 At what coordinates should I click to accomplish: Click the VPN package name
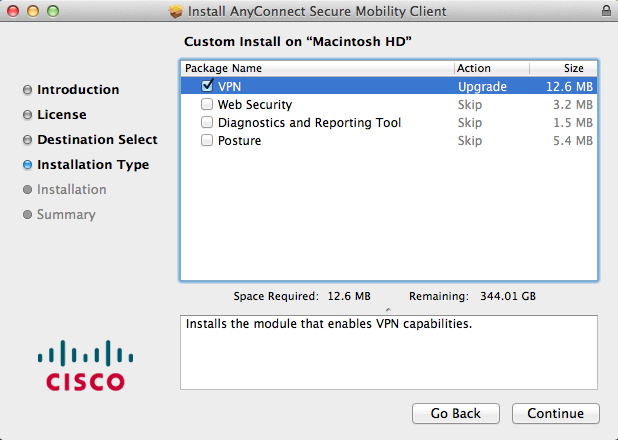point(229,86)
